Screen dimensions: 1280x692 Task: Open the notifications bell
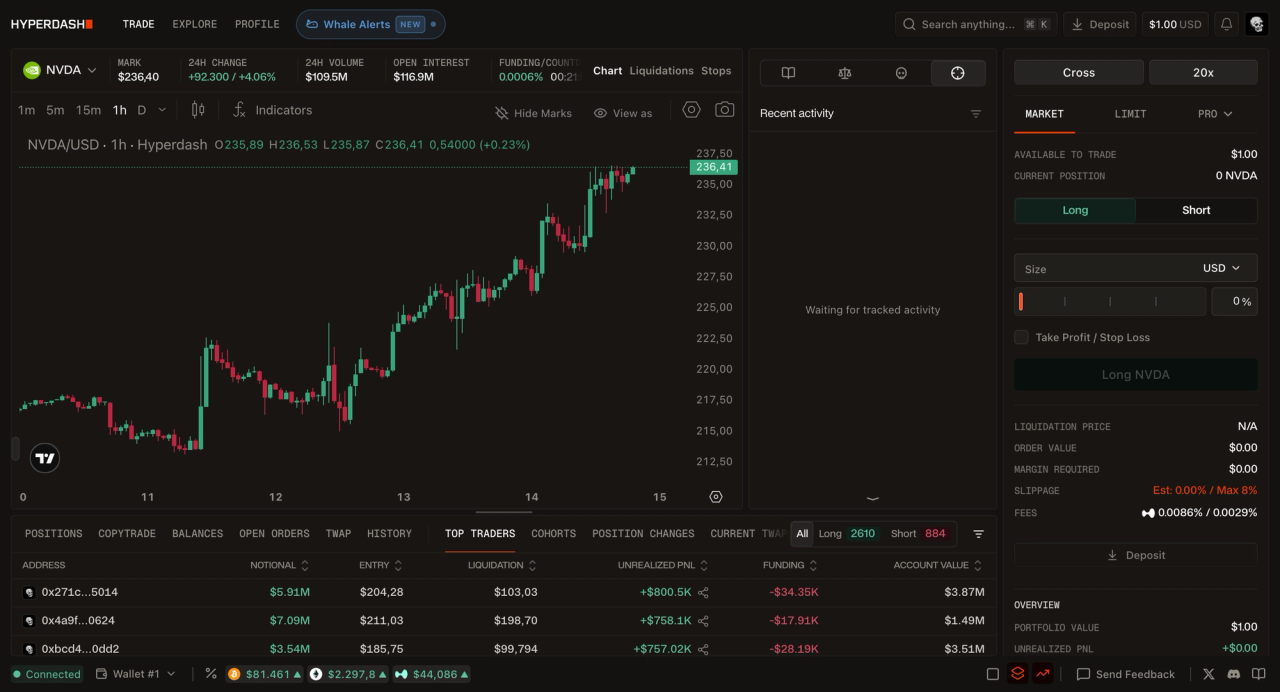coord(1226,24)
